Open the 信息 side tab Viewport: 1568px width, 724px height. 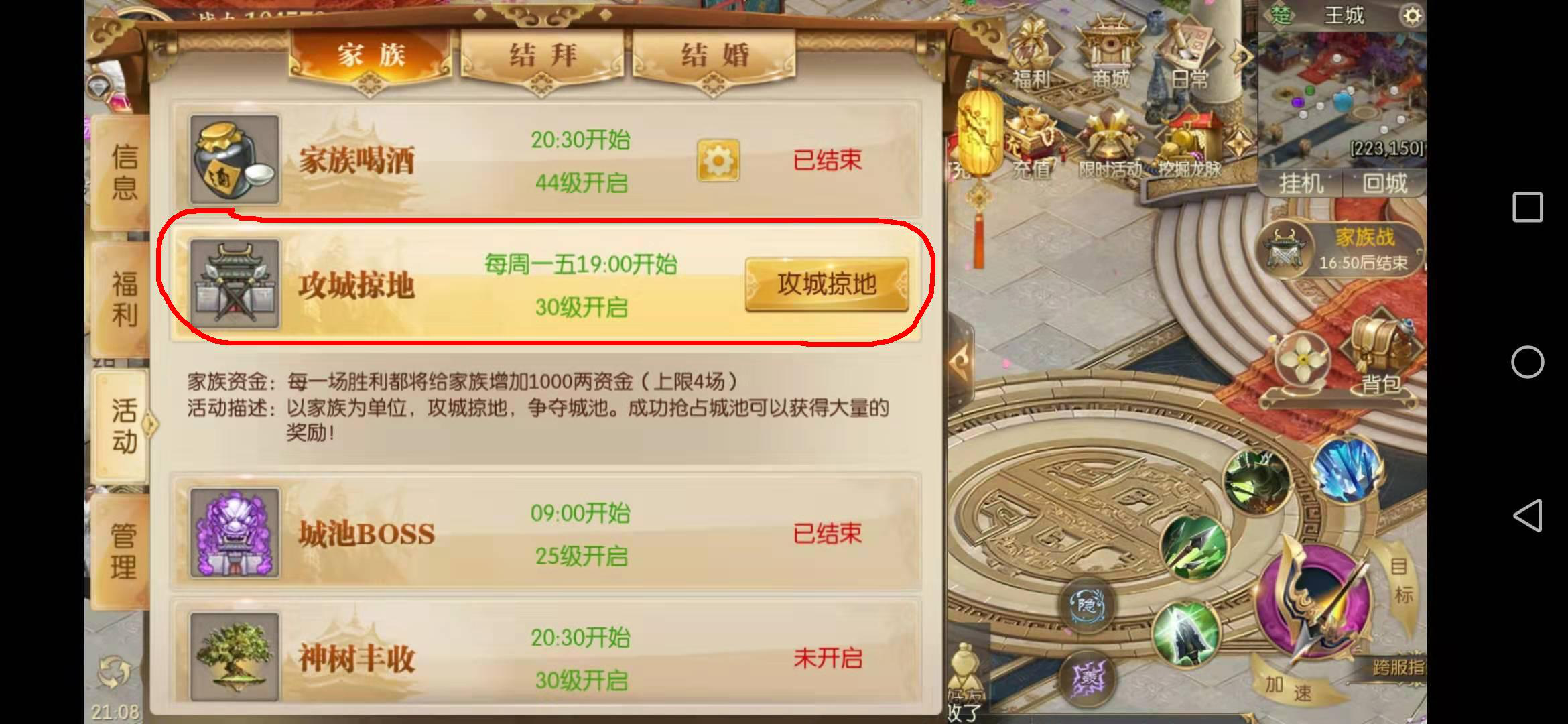[x=124, y=173]
